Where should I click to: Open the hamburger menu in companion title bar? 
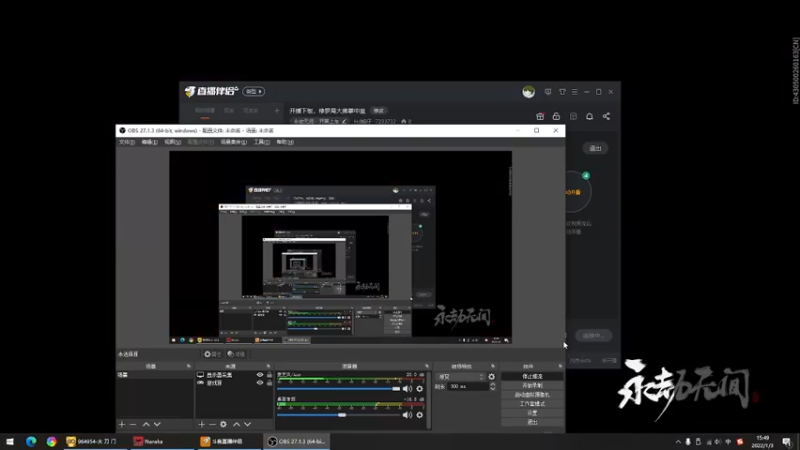575,92
